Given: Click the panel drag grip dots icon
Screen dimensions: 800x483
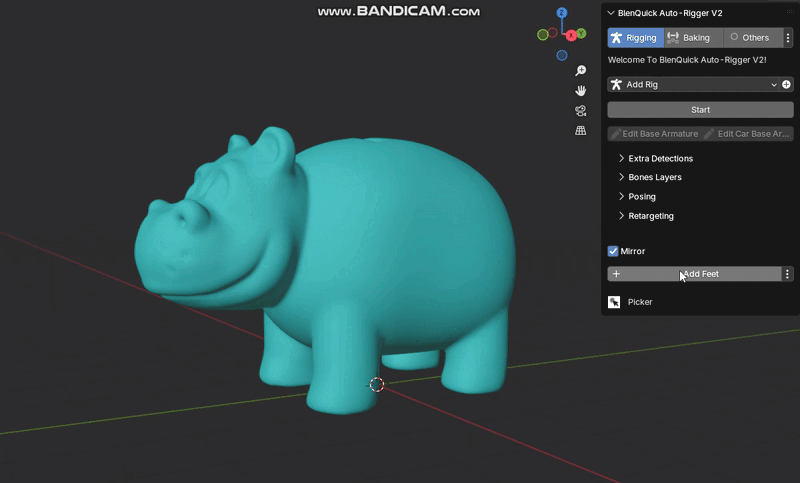Looking at the screenshot, I should point(790,12).
